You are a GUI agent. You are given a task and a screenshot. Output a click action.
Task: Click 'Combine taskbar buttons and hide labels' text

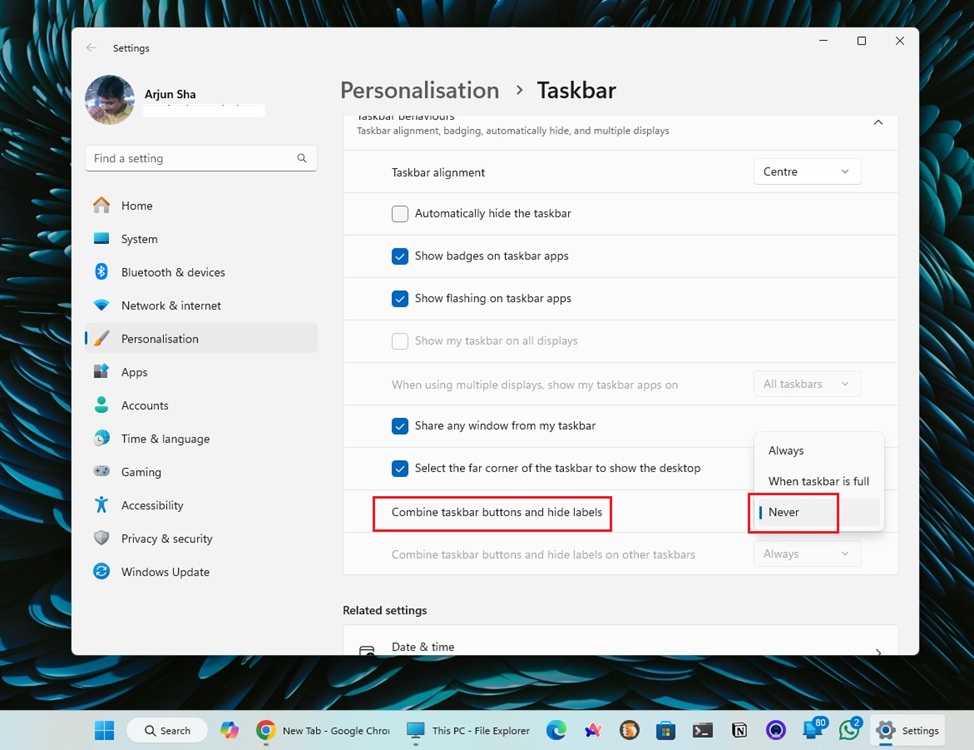pos(496,513)
